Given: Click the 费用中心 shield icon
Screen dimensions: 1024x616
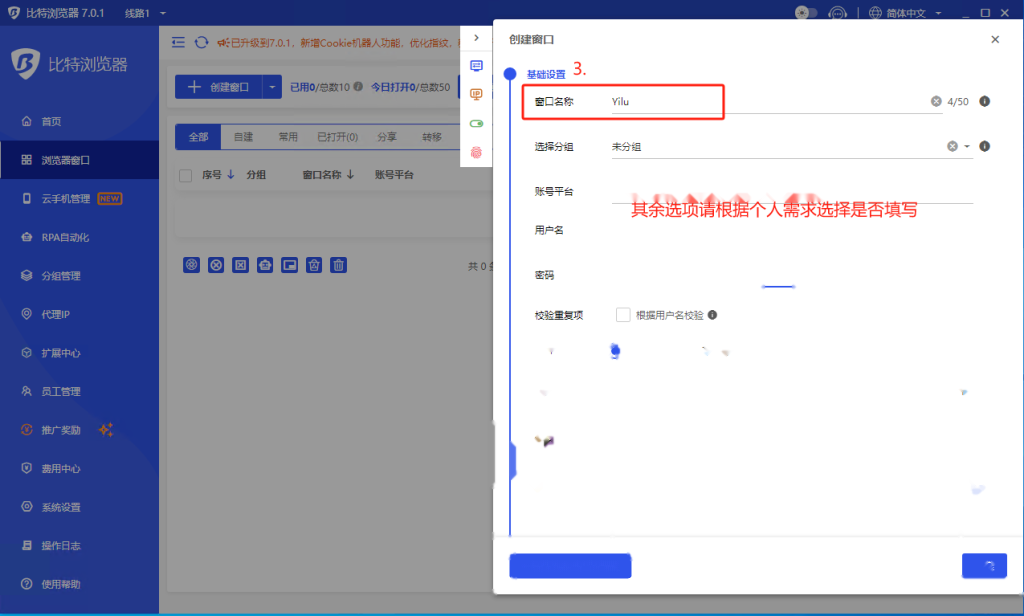Looking at the screenshot, I should click(27, 468).
